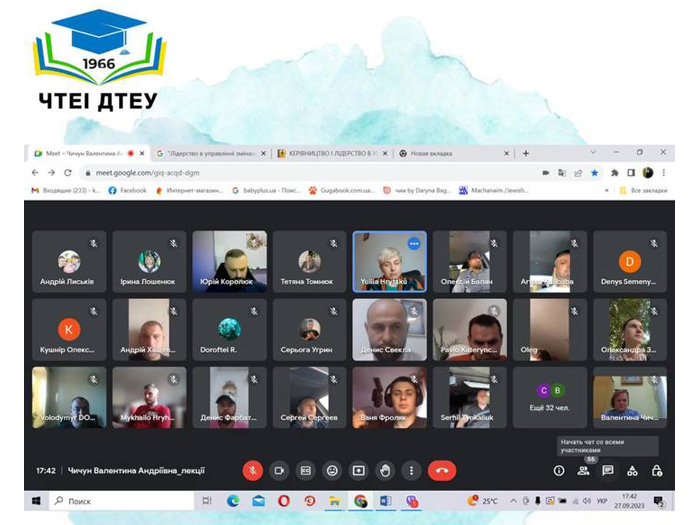Screen dimensions: 700x525
Task: Open host controls lock icon
Action: (657, 471)
